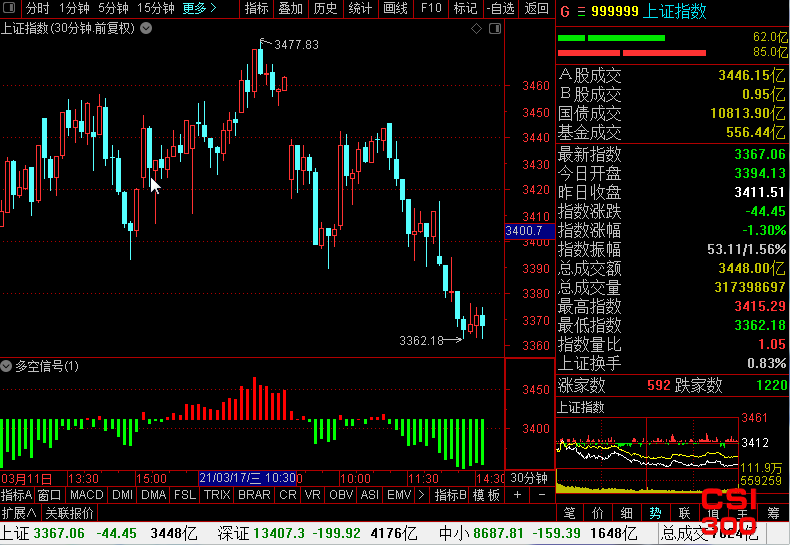Open 历史 history view

[x=325, y=8]
